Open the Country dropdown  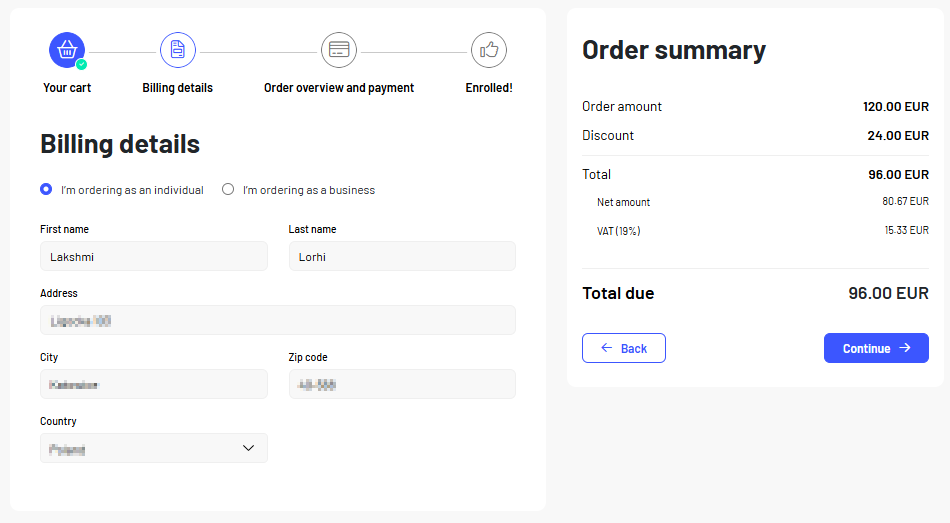(154, 448)
